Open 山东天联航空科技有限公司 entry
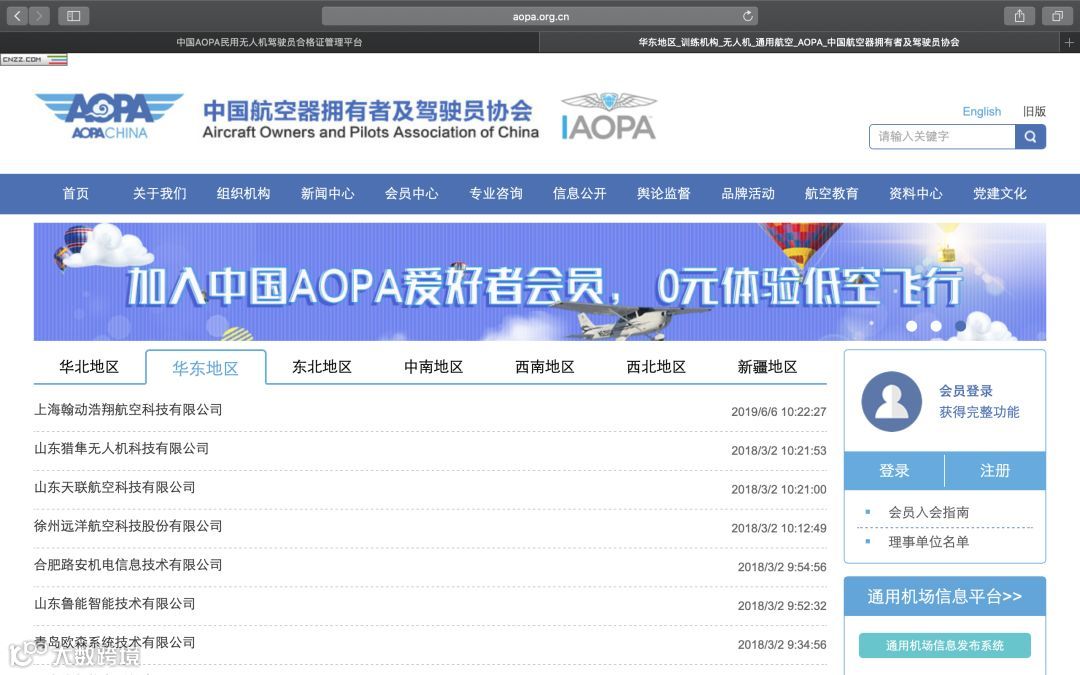Image resolution: width=1080 pixels, height=675 pixels. [x=114, y=487]
